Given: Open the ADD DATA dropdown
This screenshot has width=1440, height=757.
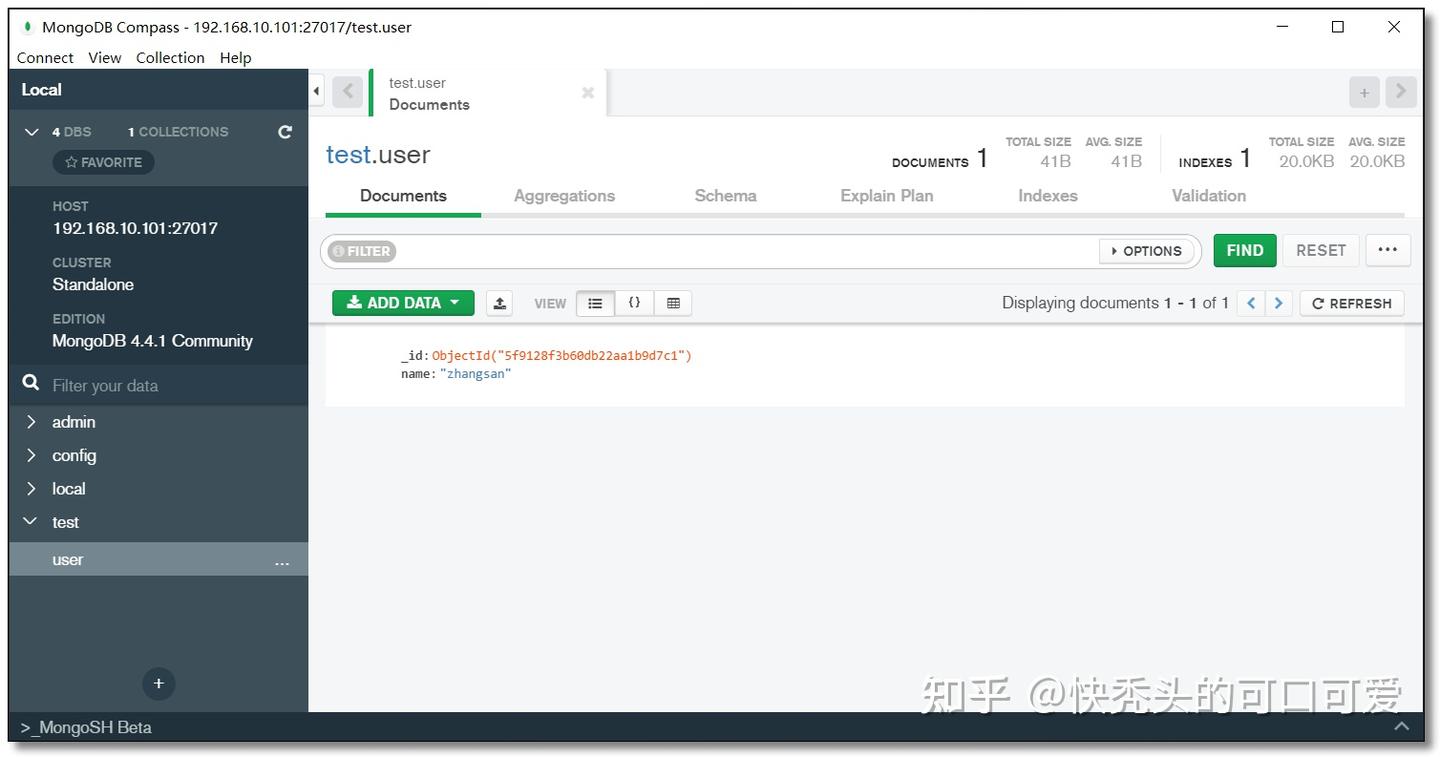Looking at the screenshot, I should (x=403, y=302).
